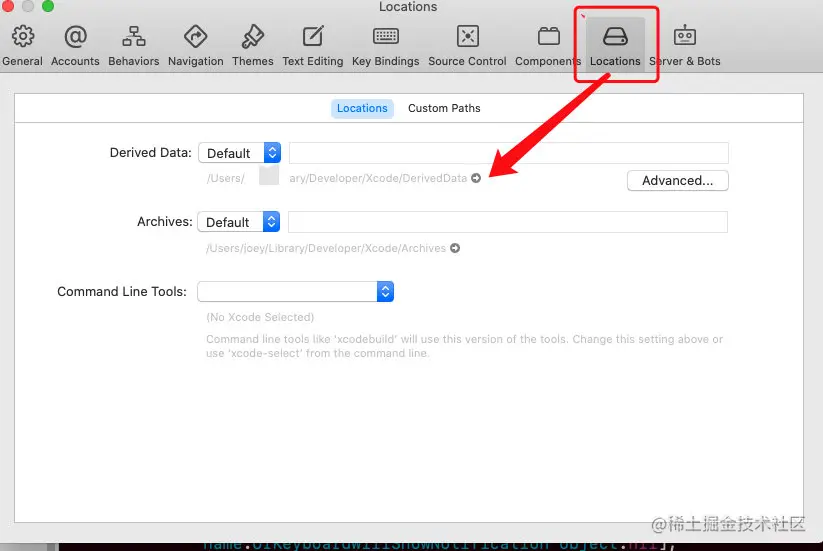The width and height of the screenshot is (823, 551).
Task: Open the Themes preferences pane
Action: click(252, 46)
